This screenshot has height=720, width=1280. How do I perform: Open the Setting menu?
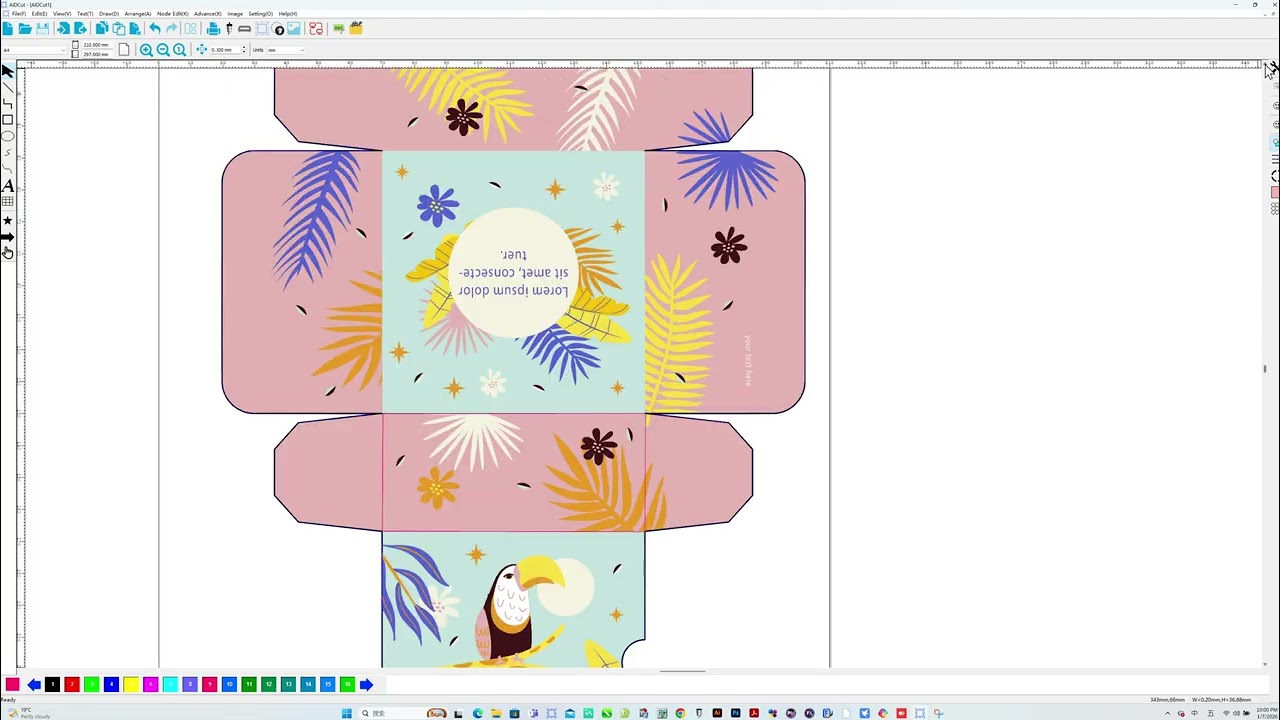(260, 14)
